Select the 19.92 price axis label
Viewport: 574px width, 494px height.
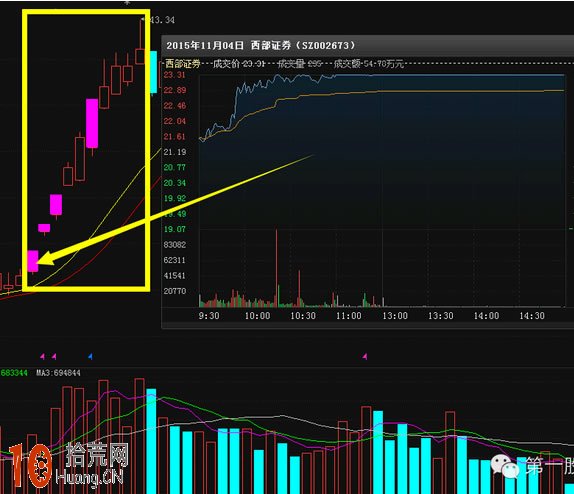pyautogui.click(x=175, y=198)
